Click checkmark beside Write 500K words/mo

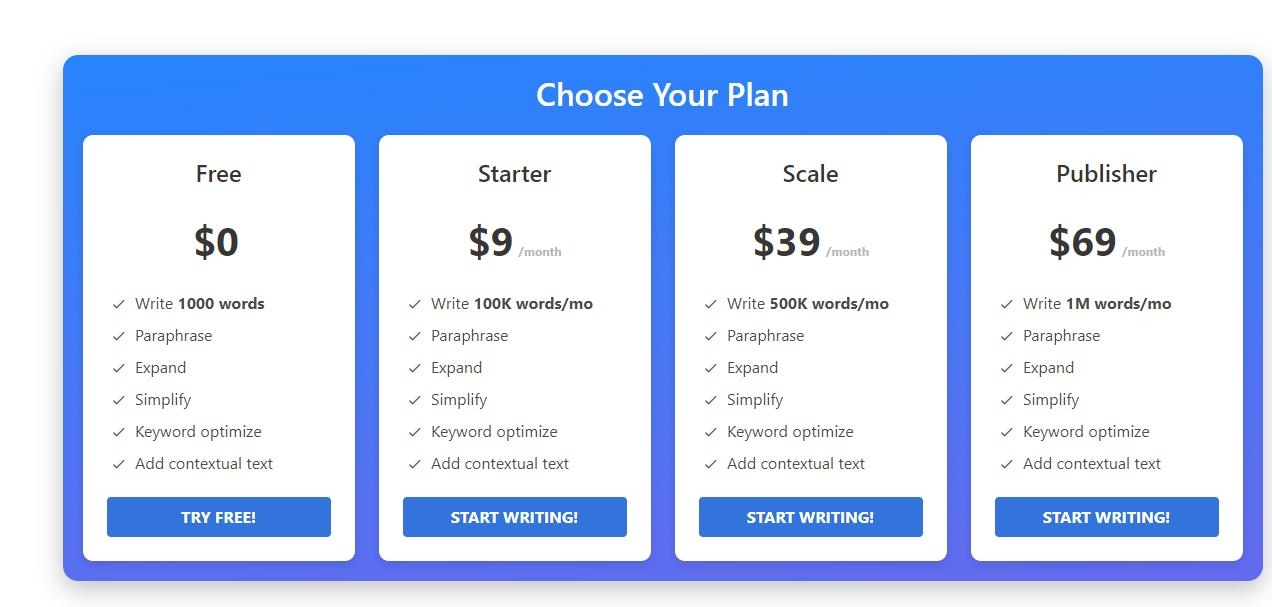[x=711, y=304]
